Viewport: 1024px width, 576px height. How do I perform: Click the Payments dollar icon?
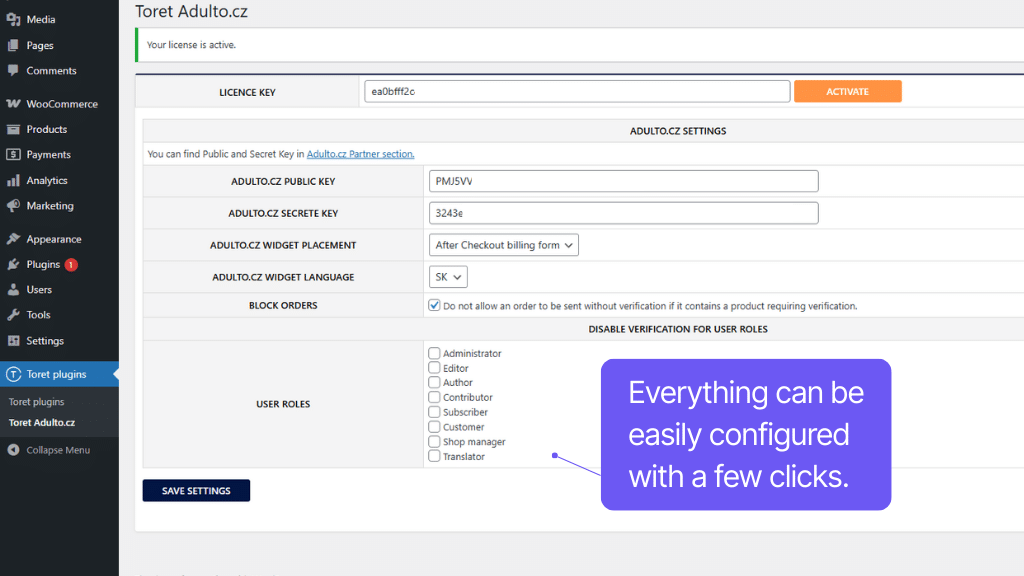point(13,155)
